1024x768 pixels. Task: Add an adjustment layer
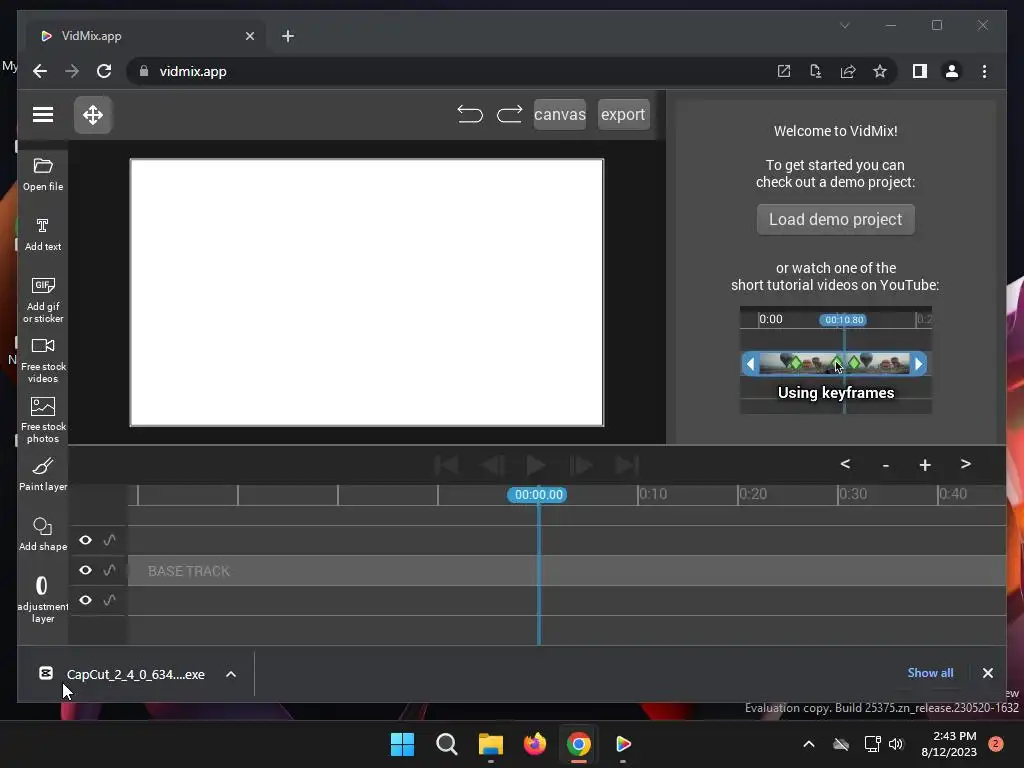(43, 600)
